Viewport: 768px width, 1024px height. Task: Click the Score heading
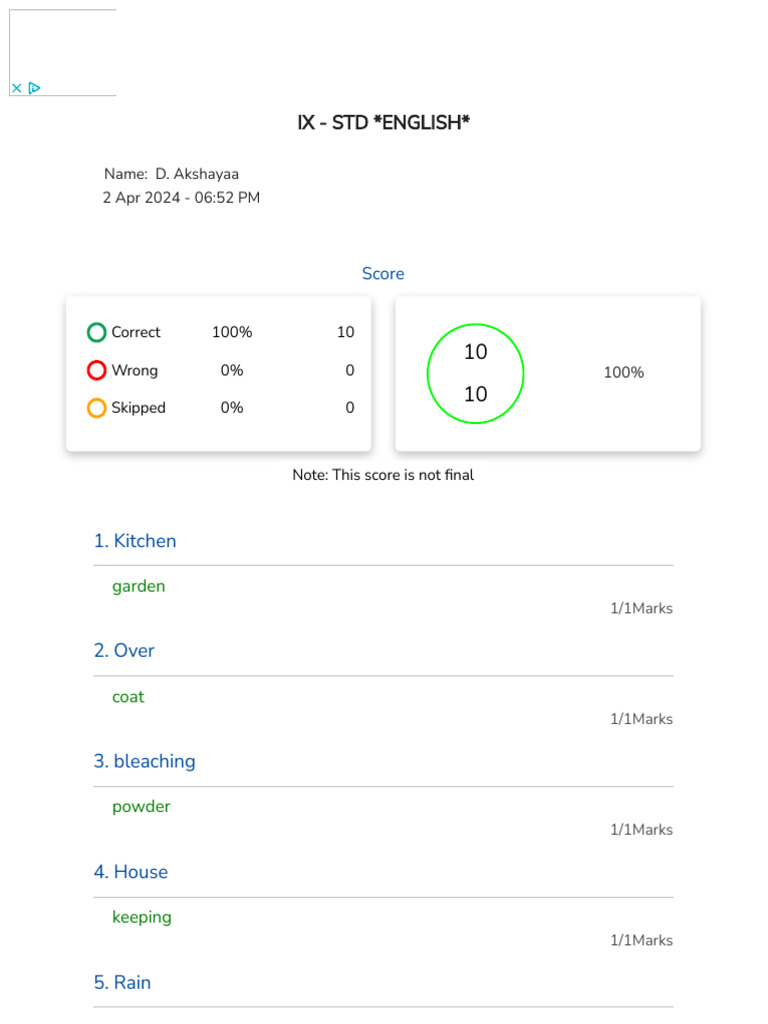[x=383, y=274]
